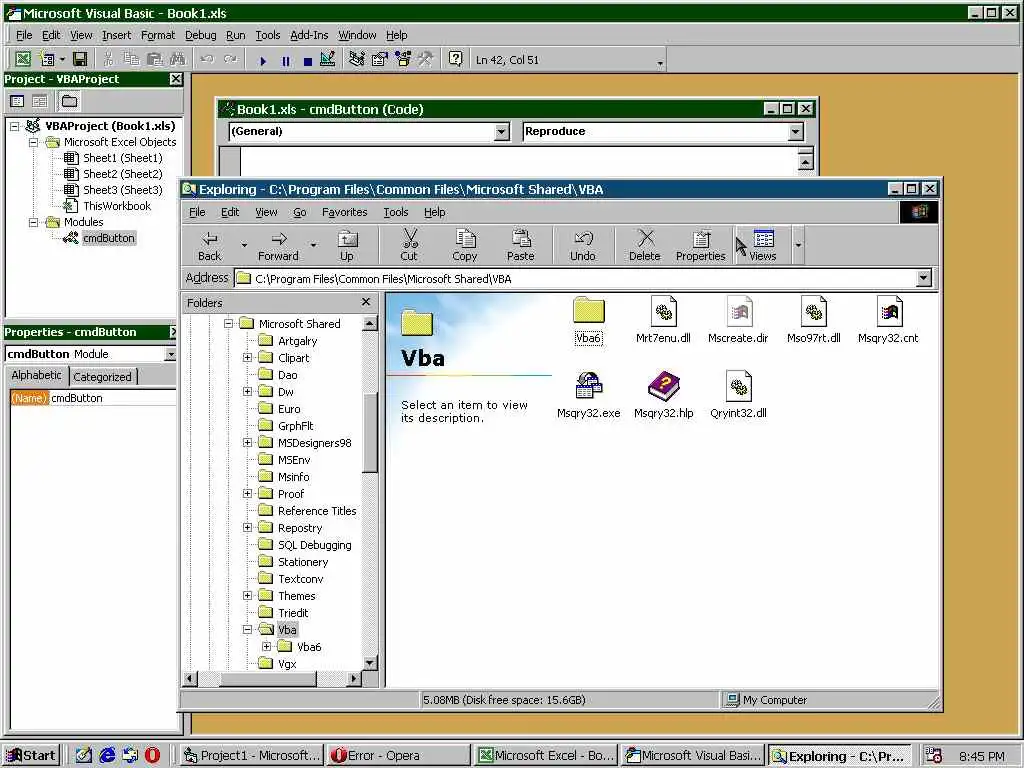The height and width of the screenshot is (768, 1024).
Task: Open the Insert menu in Visual Basic
Action: [116, 35]
